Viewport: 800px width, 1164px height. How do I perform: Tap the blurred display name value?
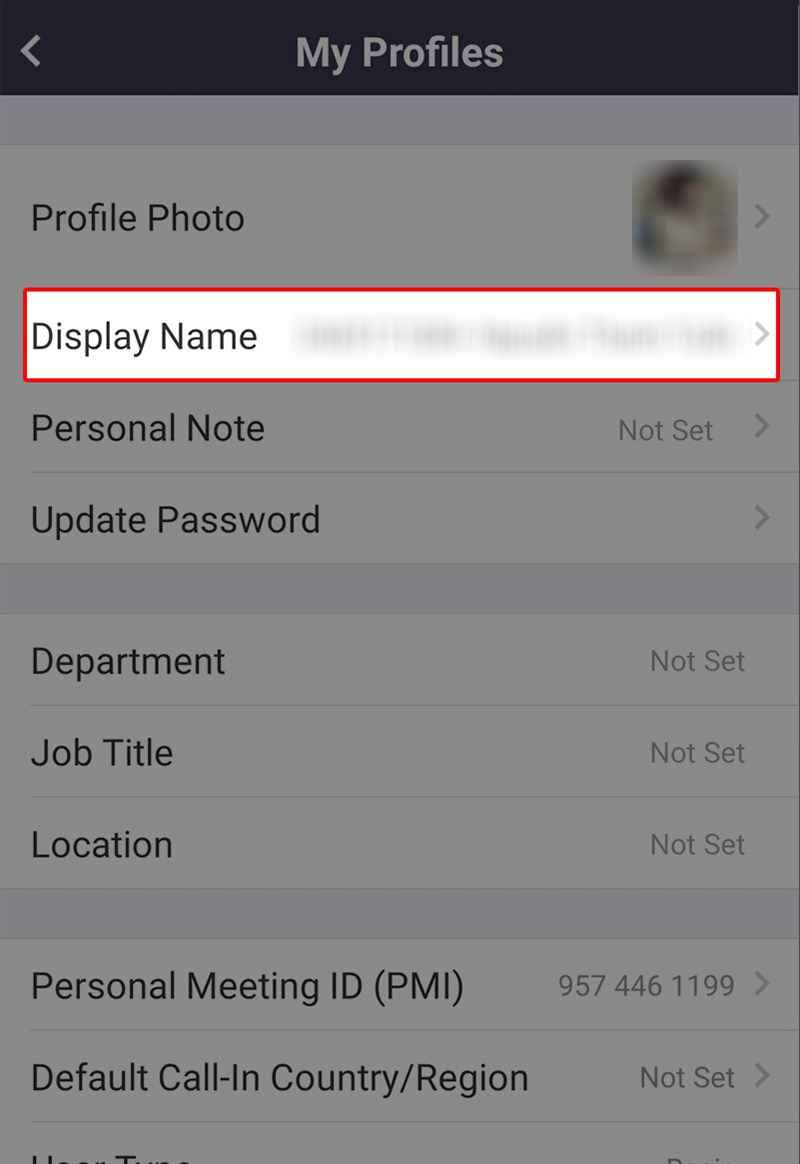(516, 335)
